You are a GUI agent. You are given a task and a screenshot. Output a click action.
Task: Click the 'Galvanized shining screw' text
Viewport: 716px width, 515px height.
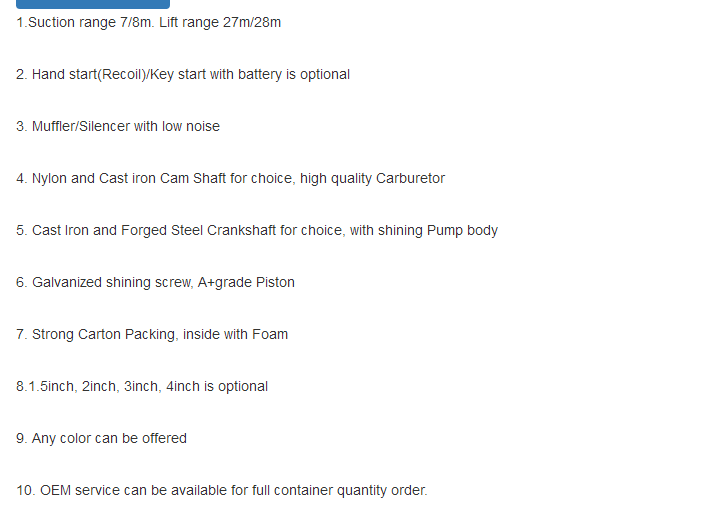pos(113,283)
